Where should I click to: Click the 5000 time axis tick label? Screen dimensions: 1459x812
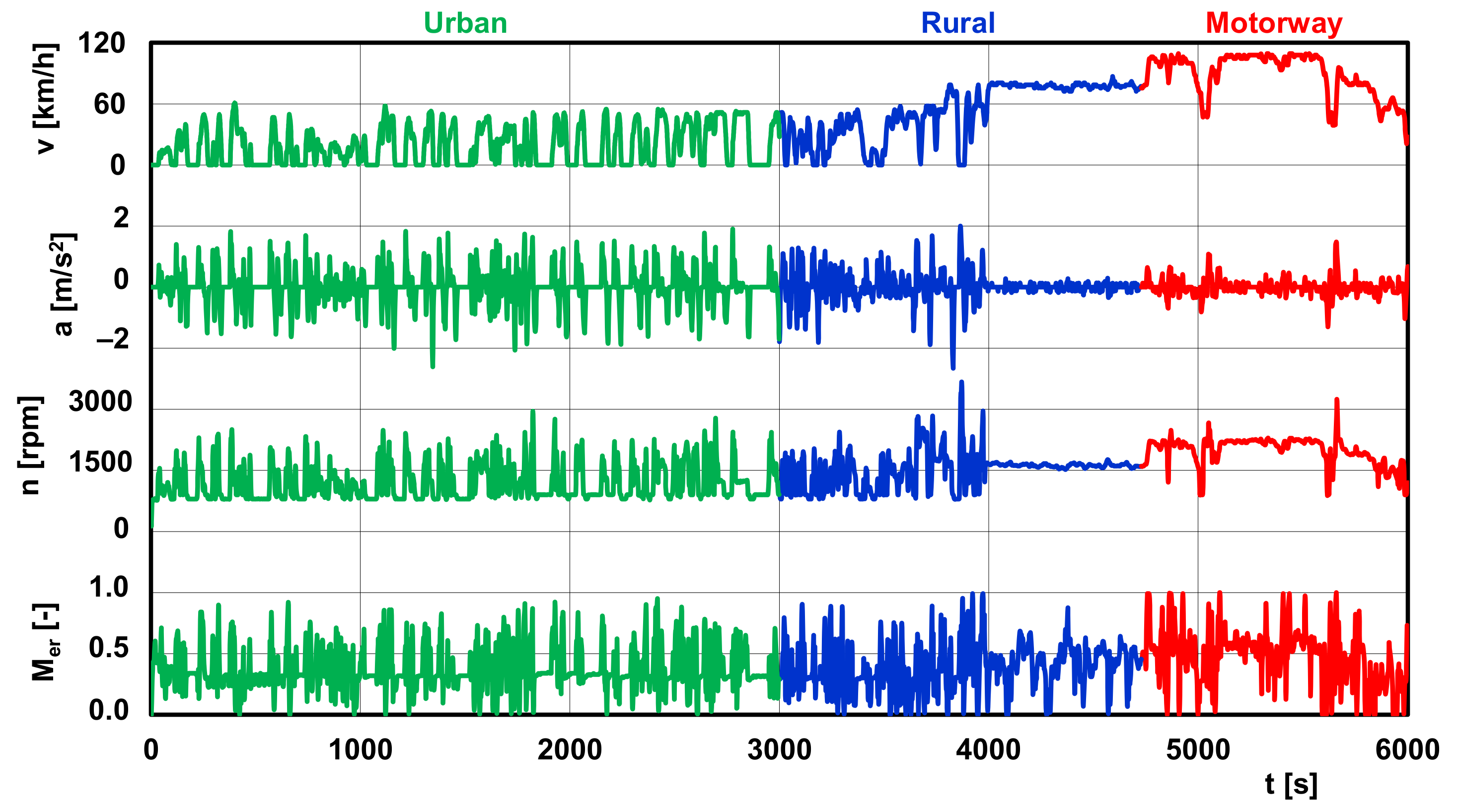coord(1198,750)
